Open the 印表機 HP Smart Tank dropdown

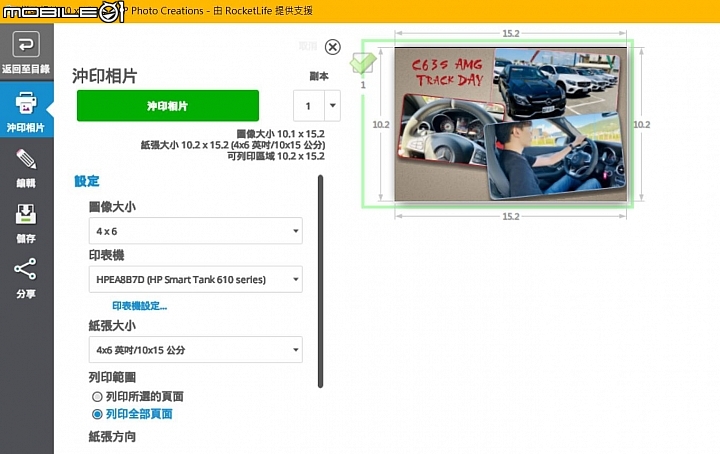click(x=196, y=279)
